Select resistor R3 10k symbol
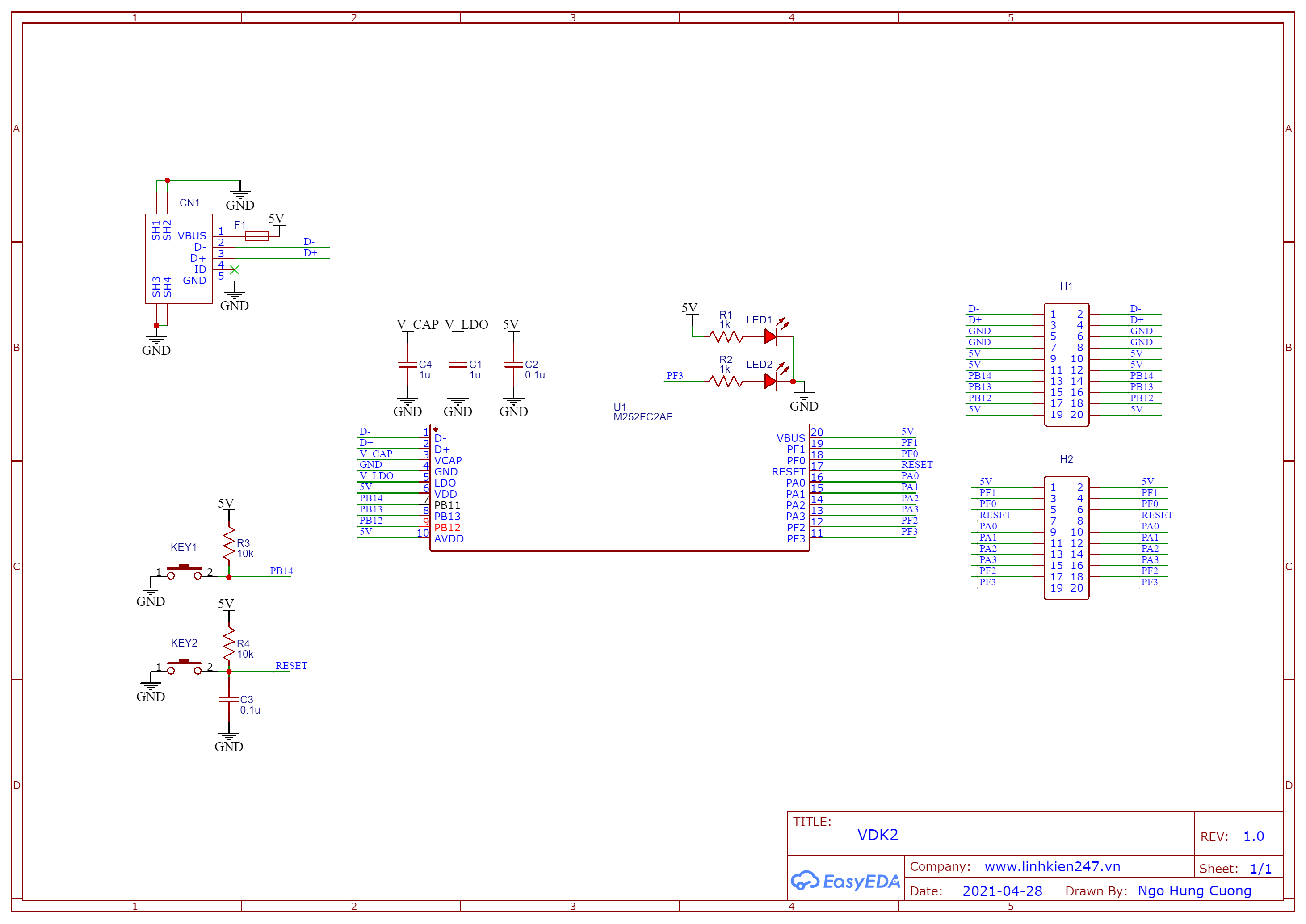 229,544
